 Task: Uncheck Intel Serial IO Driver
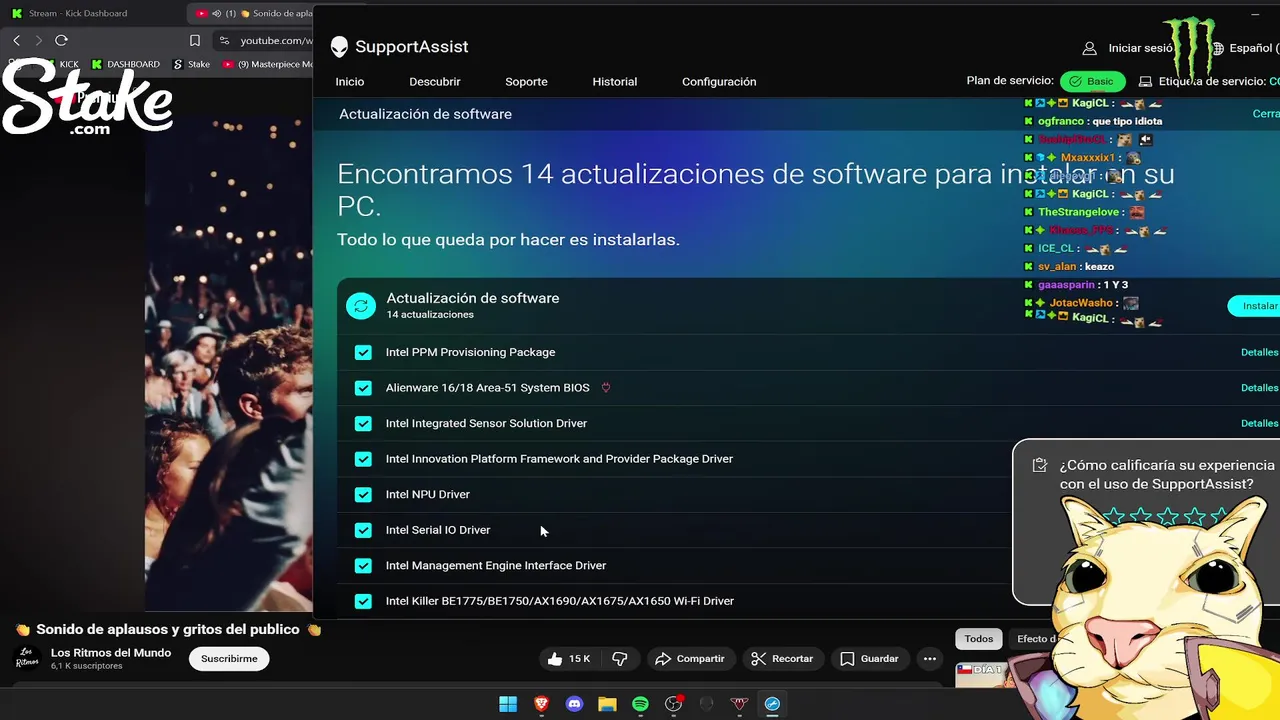(363, 530)
